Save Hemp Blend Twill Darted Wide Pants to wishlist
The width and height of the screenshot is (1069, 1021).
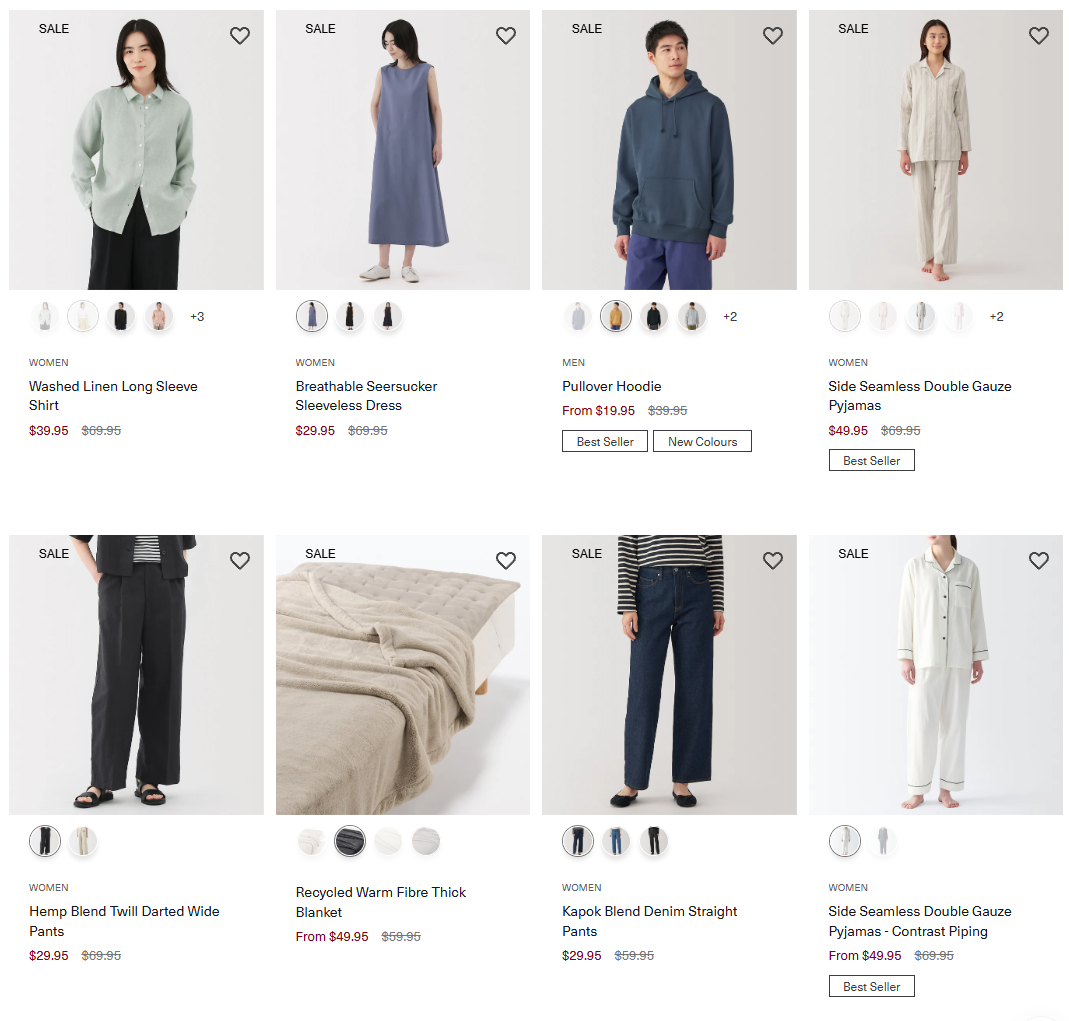(x=240, y=561)
